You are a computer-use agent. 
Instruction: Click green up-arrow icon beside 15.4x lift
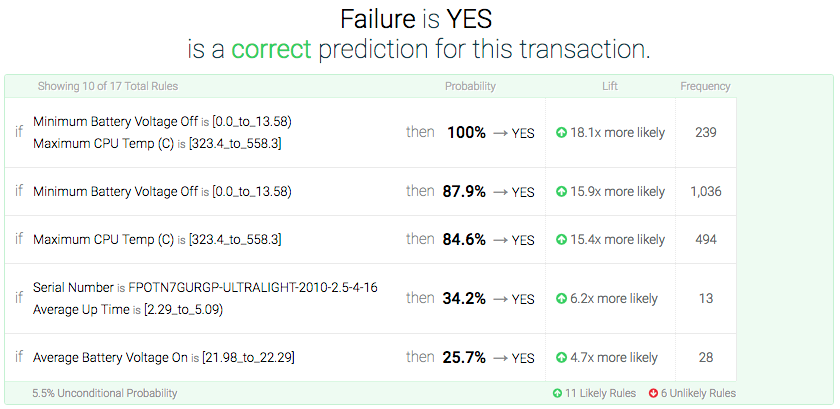[x=562, y=240]
